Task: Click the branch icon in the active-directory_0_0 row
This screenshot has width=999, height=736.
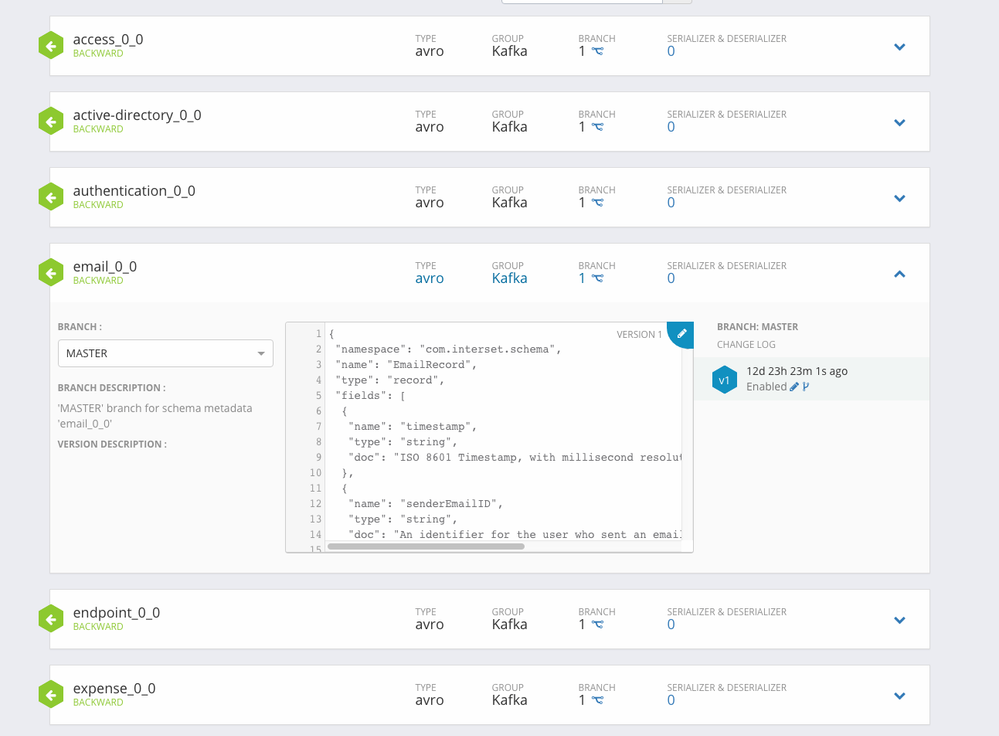Action: click(597, 127)
